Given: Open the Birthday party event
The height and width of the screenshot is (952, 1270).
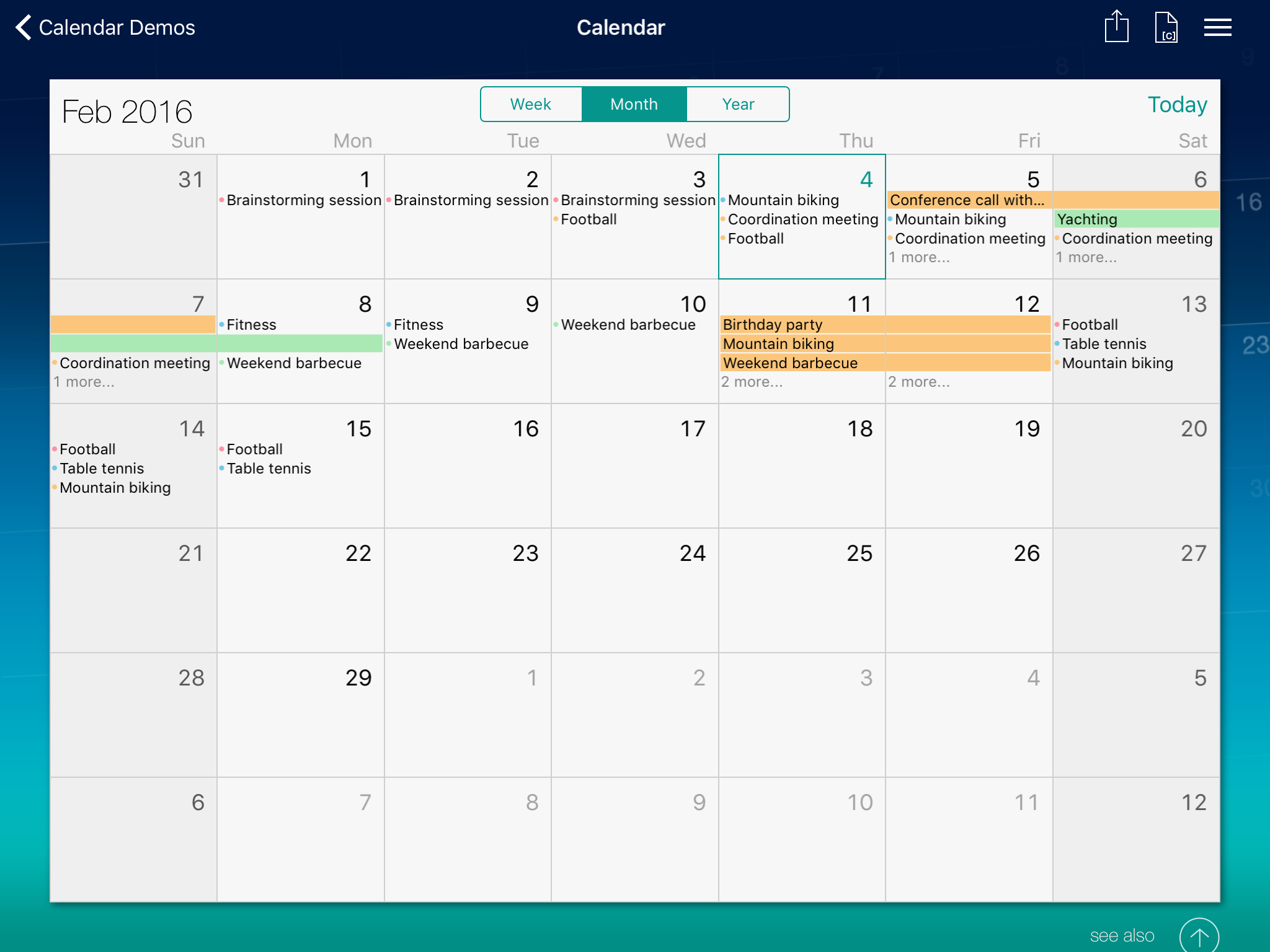Looking at the screenshot, I should [773, 324].
